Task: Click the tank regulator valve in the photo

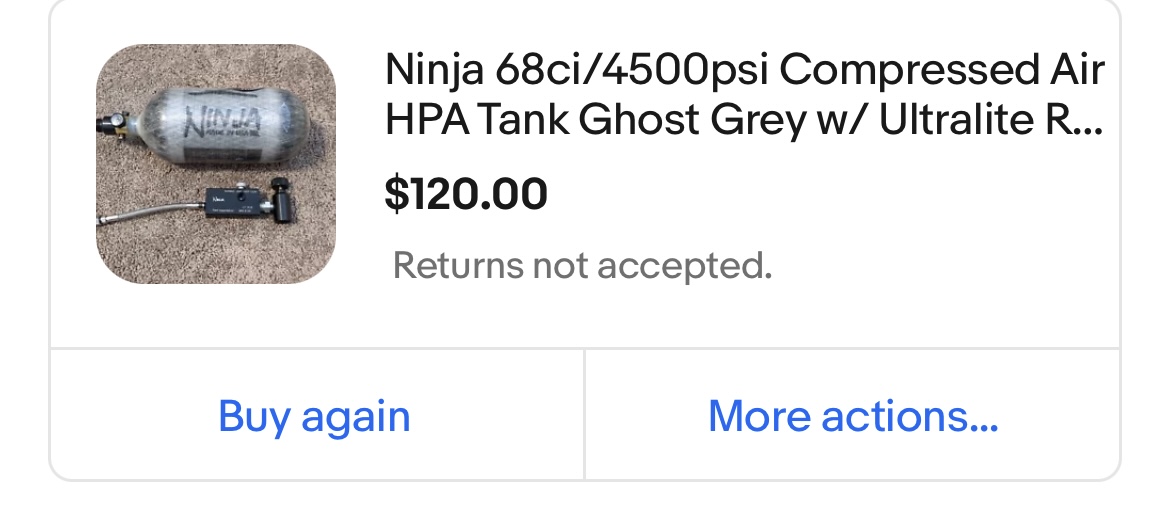Action: click(x=115, y=123)
